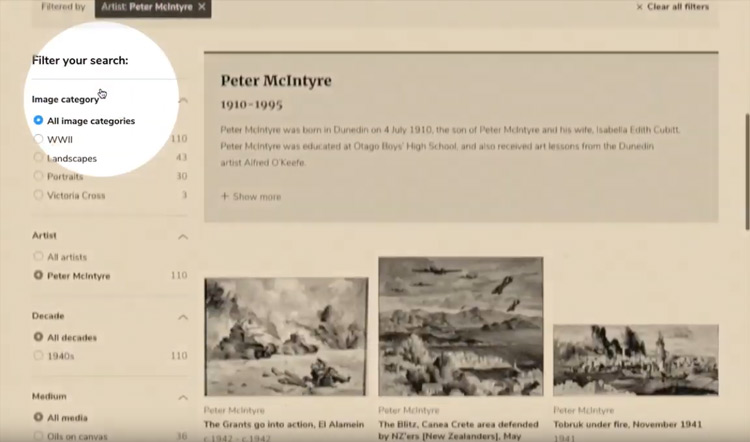750x442 pixels.
Task: Click title The Grants go into action, El Alamein
Action: click(284, 424)
